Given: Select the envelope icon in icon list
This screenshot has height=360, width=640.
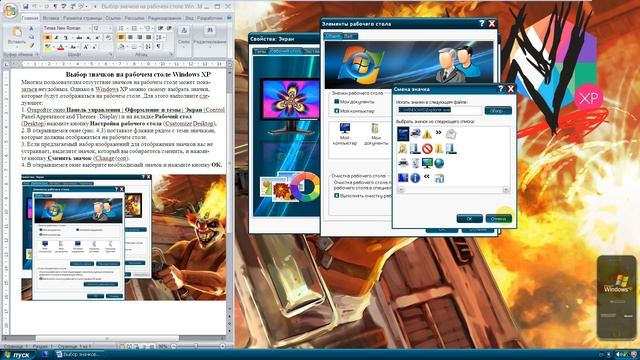Looking at the screenshot, I should click(x=451, y=134).
